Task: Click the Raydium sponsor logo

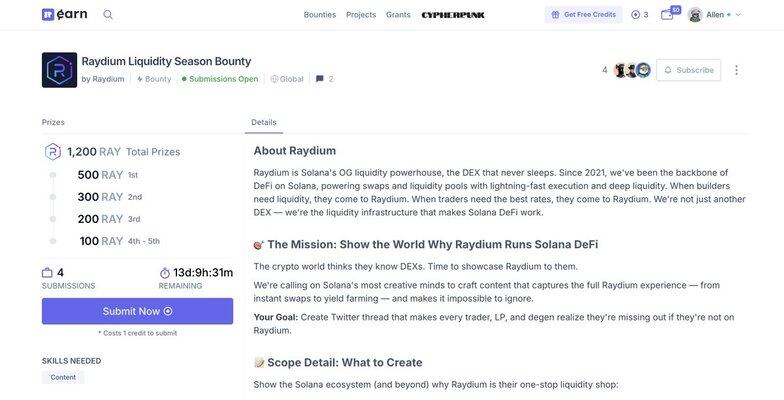Action: (59, 70)
